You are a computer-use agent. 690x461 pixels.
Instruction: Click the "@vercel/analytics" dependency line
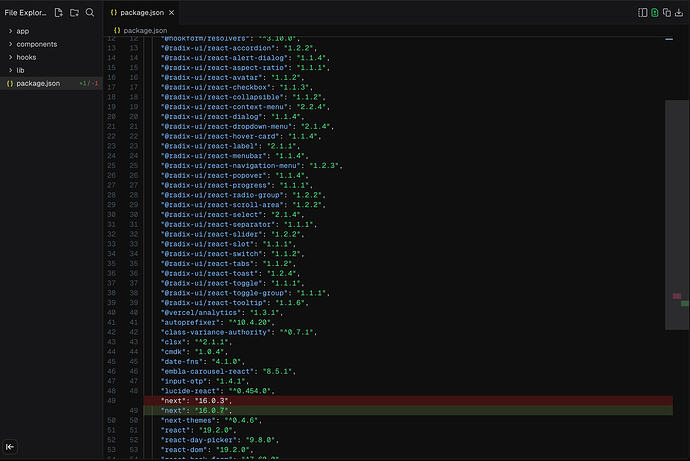click(222, 313)
